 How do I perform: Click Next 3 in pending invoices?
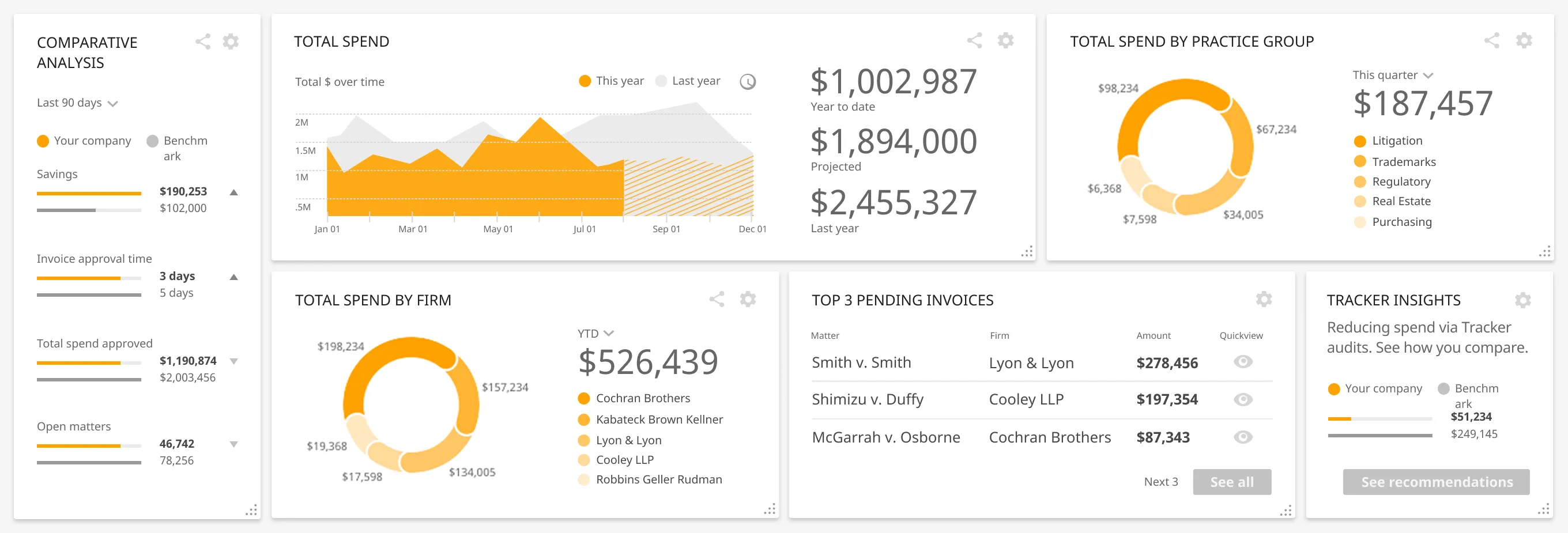tap(1161, 481)
